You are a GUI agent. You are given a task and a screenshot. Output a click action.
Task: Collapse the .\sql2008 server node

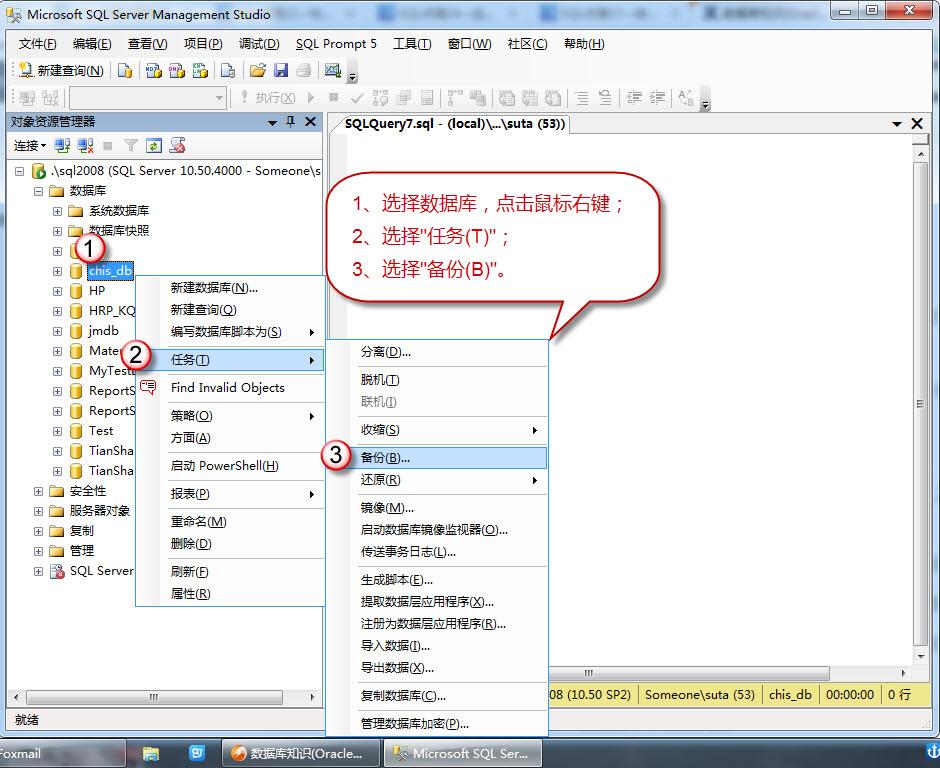(19, 171)
